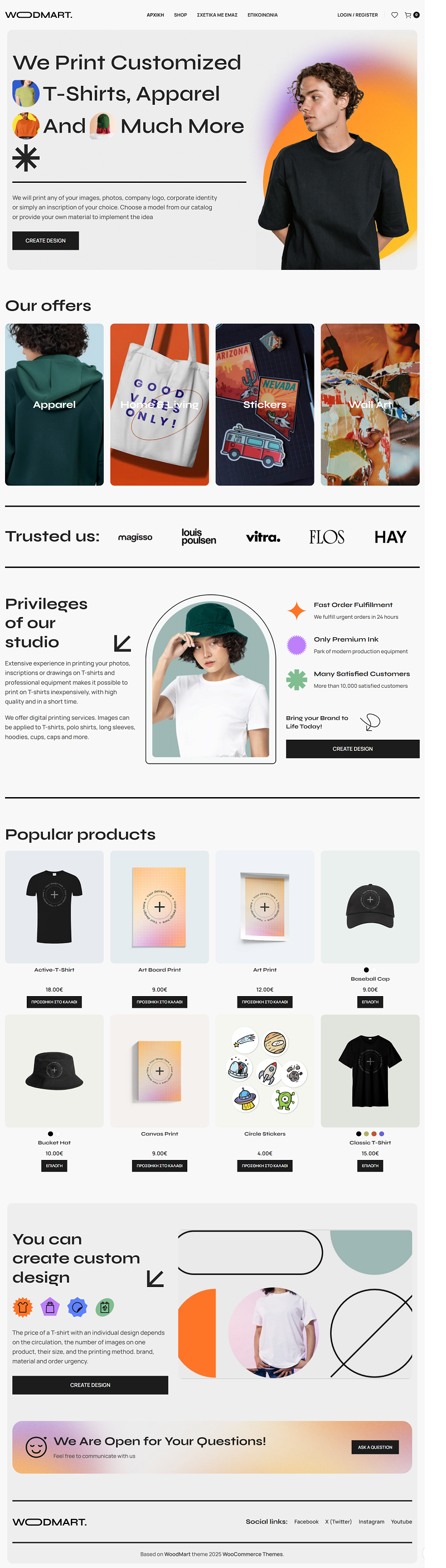This screenshot has height=1568, width=446.
Task: Pick the orange-red swatch for Classic T-Shirt
Action: click(x=374, y=1133)
